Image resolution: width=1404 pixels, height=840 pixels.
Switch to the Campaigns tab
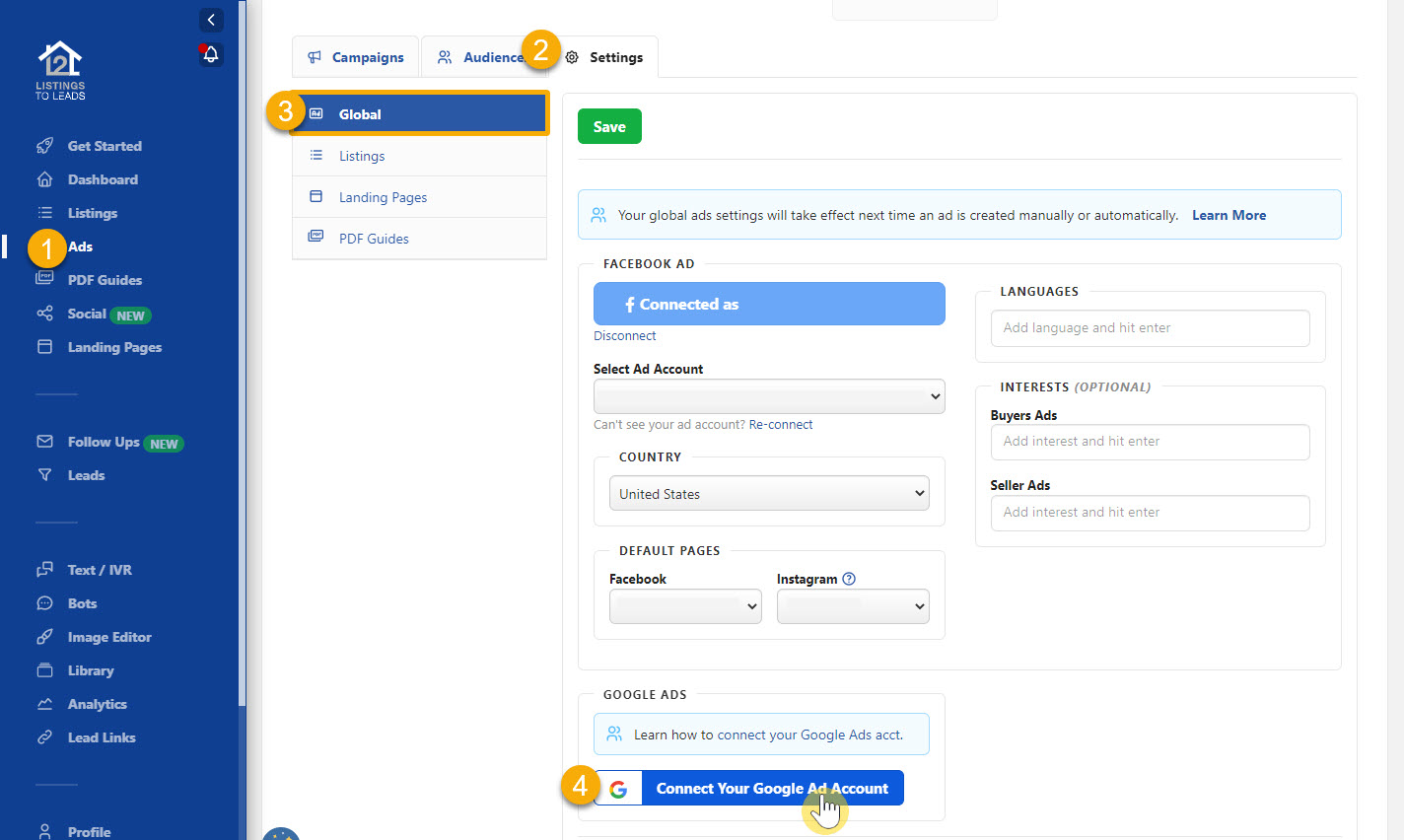tap(356, 57)
